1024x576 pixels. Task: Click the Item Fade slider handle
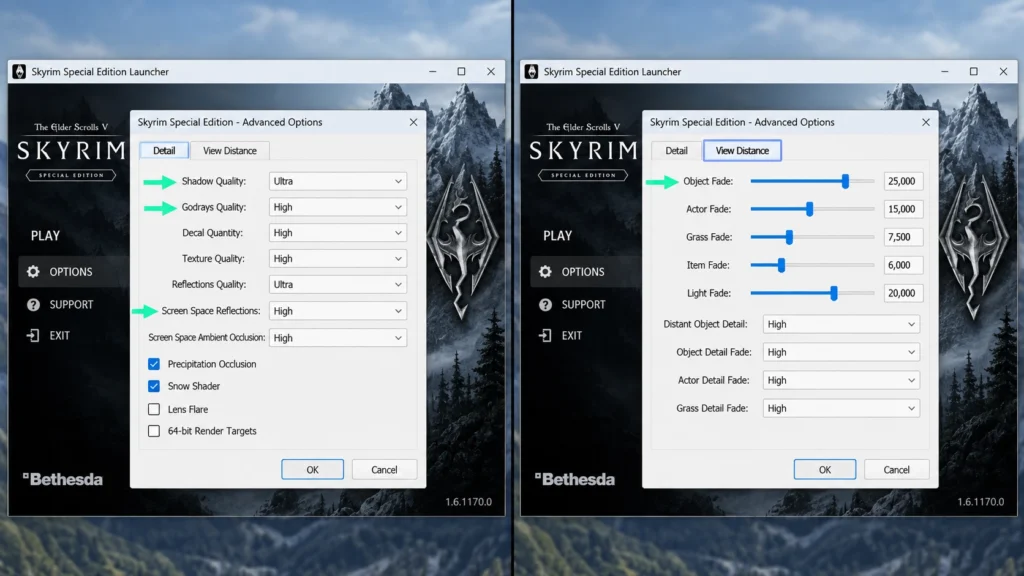point(781,265)
